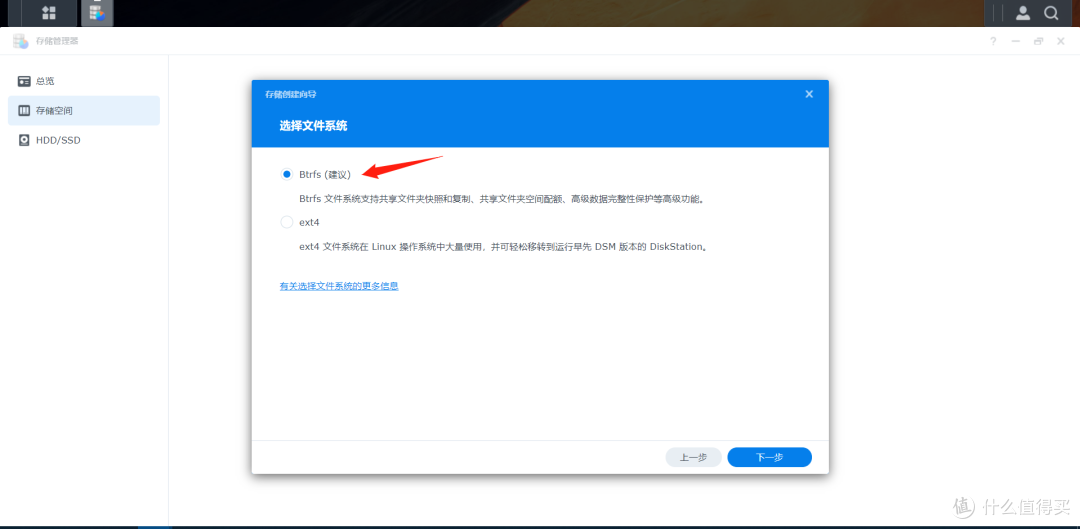
Task: Click the 总览 overview icon
Action: [24, 81]
